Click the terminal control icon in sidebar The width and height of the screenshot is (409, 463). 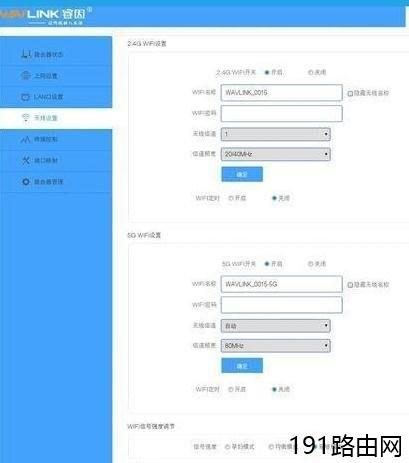(26, 139)
